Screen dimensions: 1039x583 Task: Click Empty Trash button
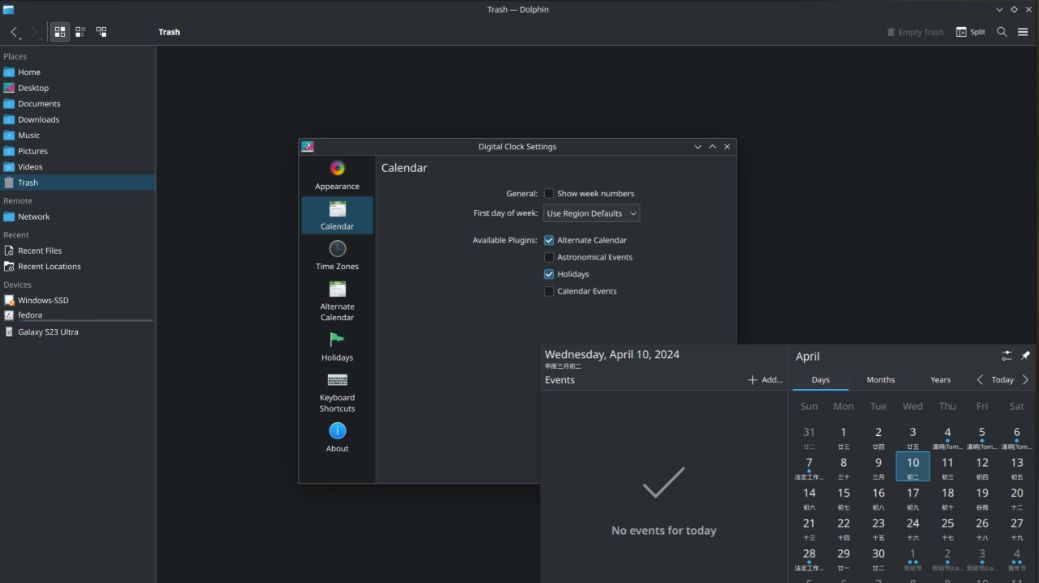coord(915,32)
